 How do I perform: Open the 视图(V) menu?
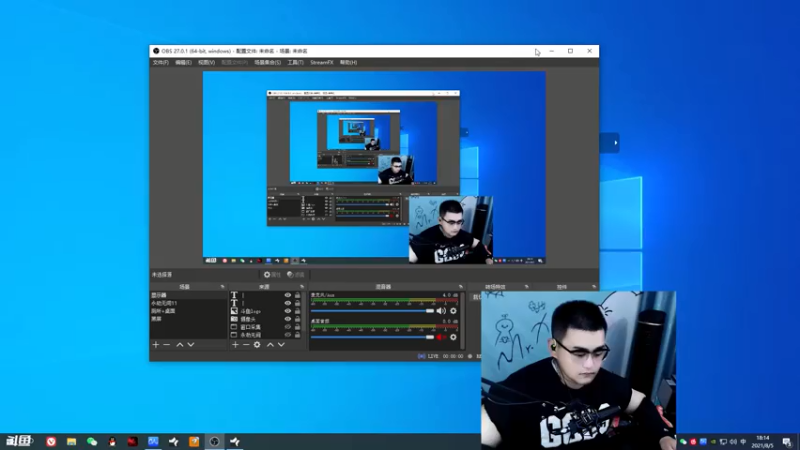(x=207, y=62)
